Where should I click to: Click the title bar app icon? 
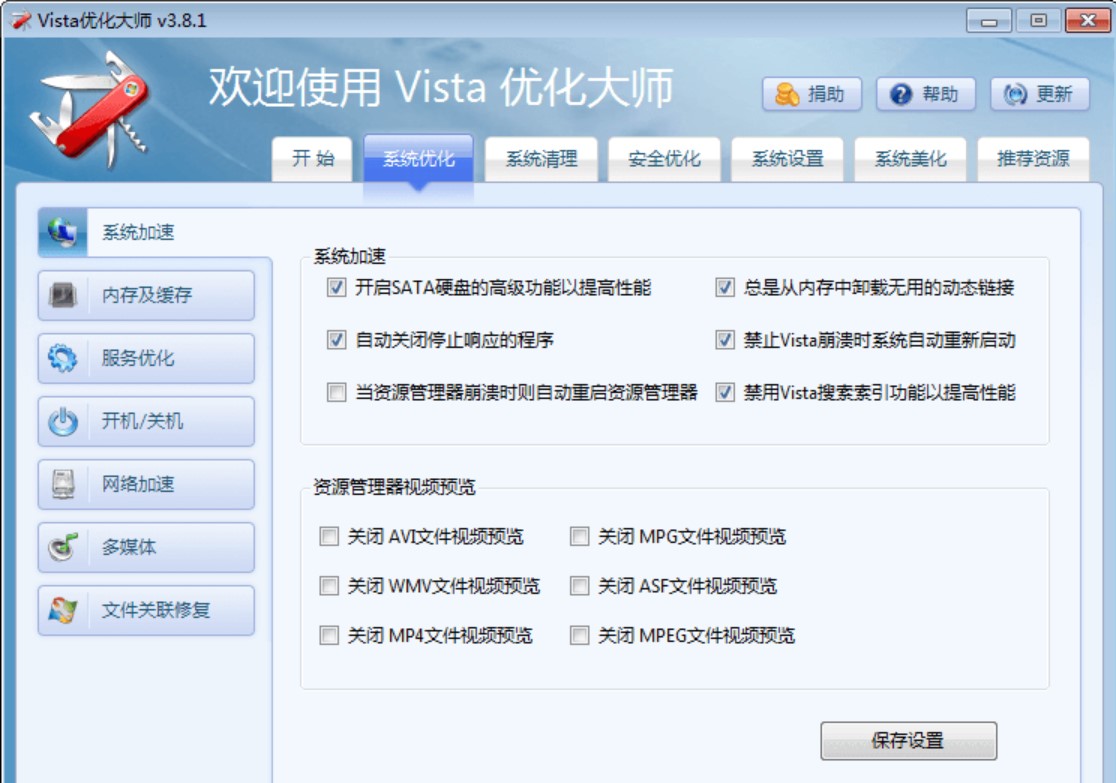tap(21, 20)
